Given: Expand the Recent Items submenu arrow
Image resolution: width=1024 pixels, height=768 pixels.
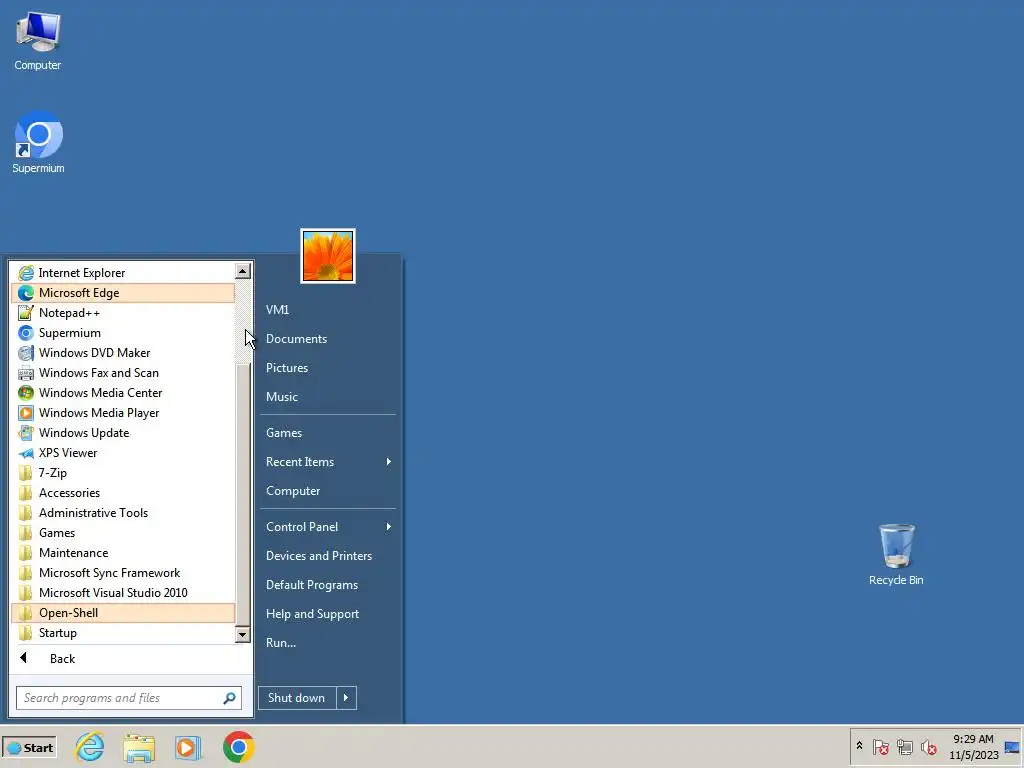Looking at the screenshot, I should (x=389, y=462).
